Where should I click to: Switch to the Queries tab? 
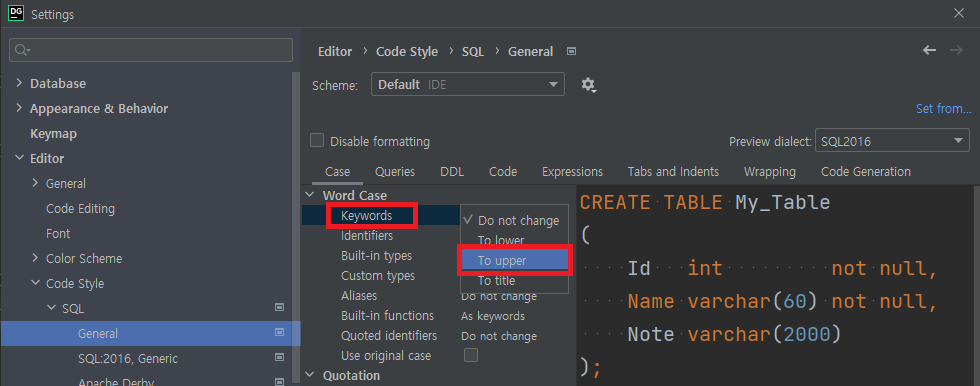395,171
